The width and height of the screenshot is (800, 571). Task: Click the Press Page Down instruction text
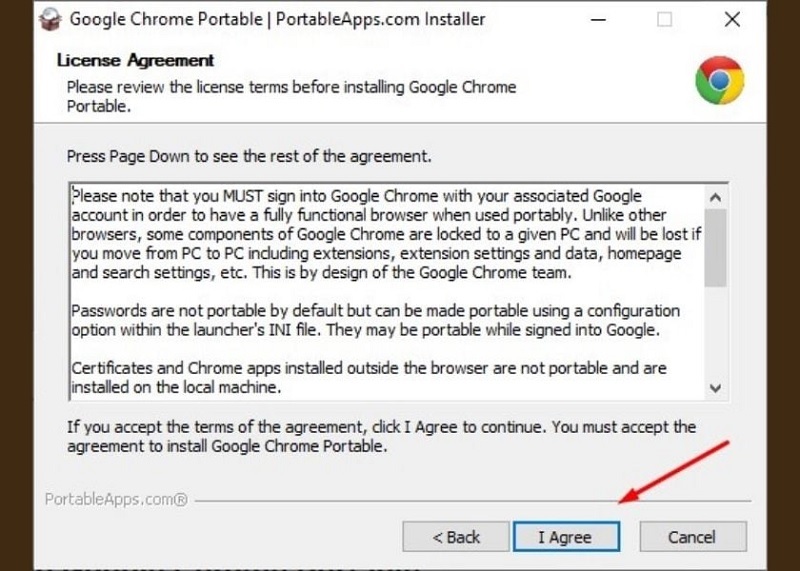click(248, 157)
